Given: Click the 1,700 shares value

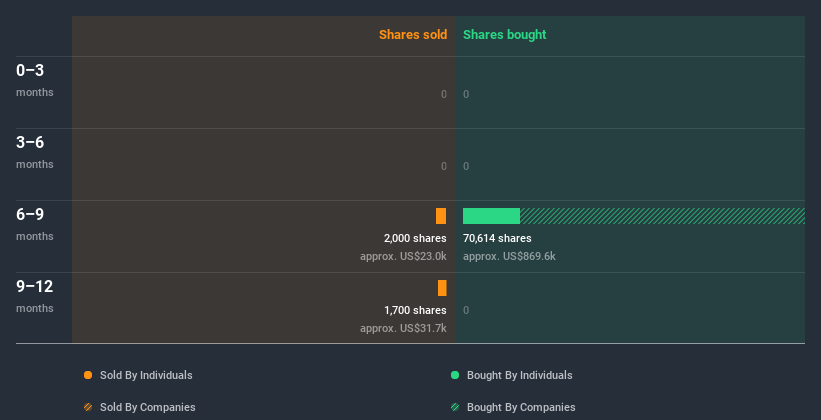Looking at the screenshot, I should pyautogui.click(x=415, y=311).
